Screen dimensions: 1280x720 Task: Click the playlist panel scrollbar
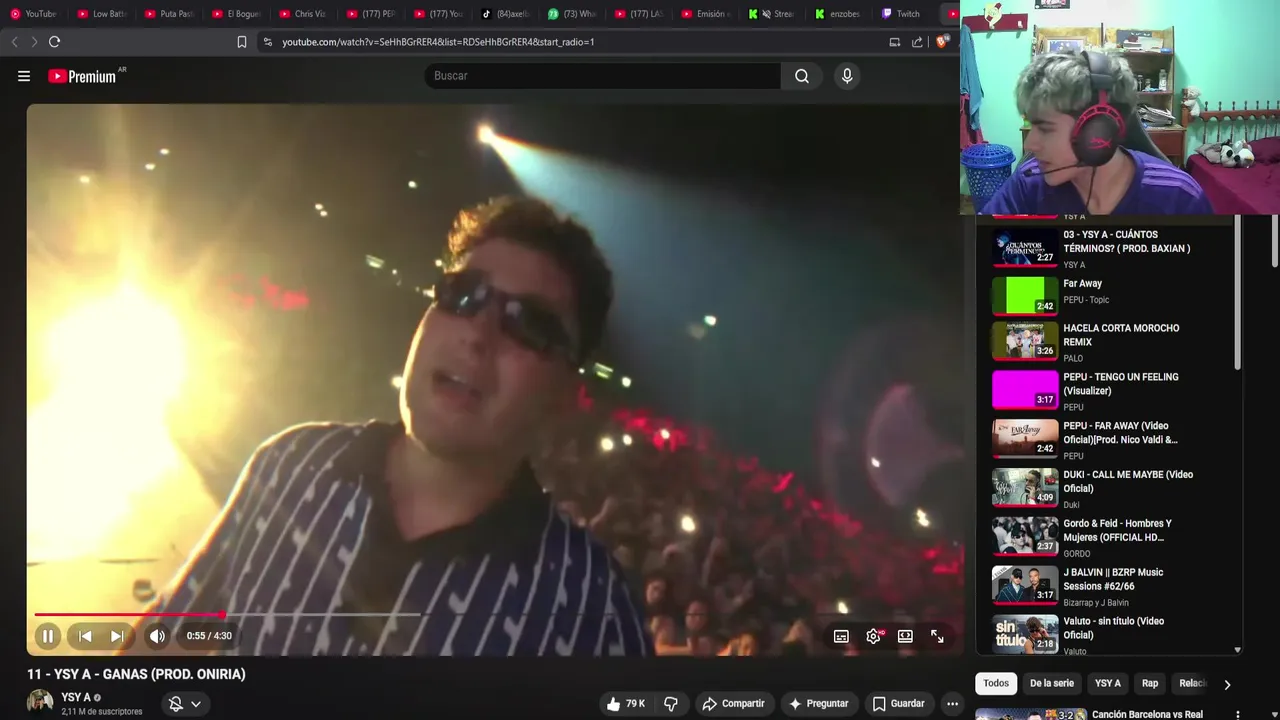coord(1238,292)
